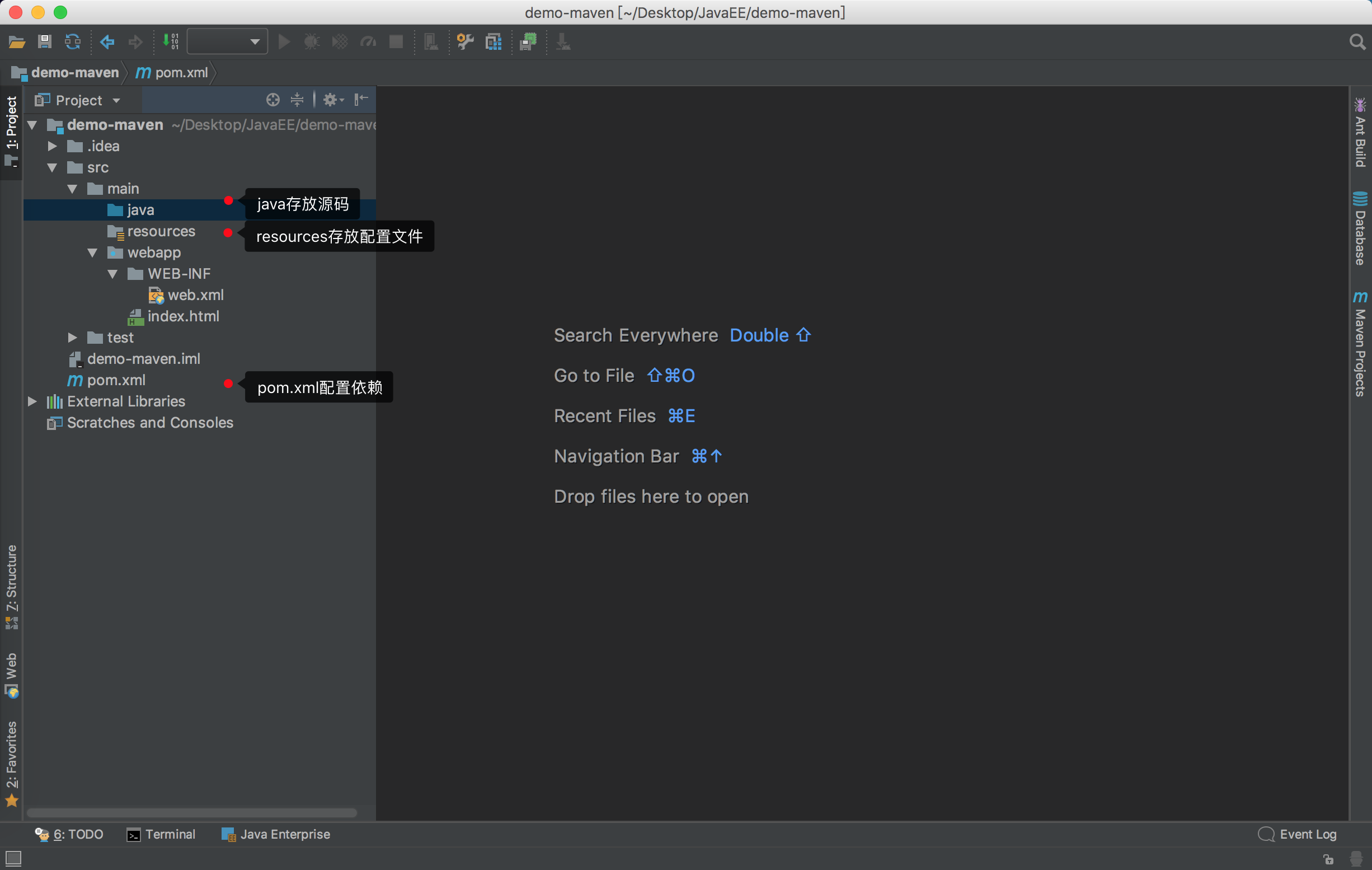Open the Project panel gear settings
The height and width of the screenshot is (870, 1372).
333,100
